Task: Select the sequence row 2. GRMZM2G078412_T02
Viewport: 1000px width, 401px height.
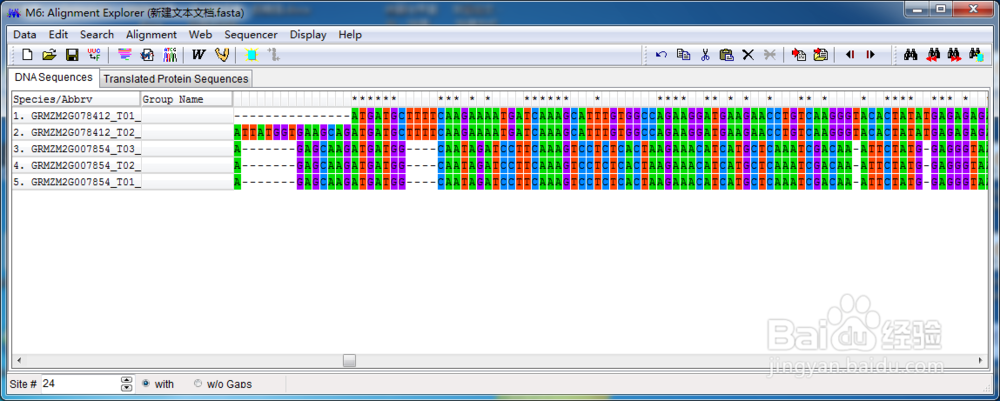Action: (x=76, y=132)
